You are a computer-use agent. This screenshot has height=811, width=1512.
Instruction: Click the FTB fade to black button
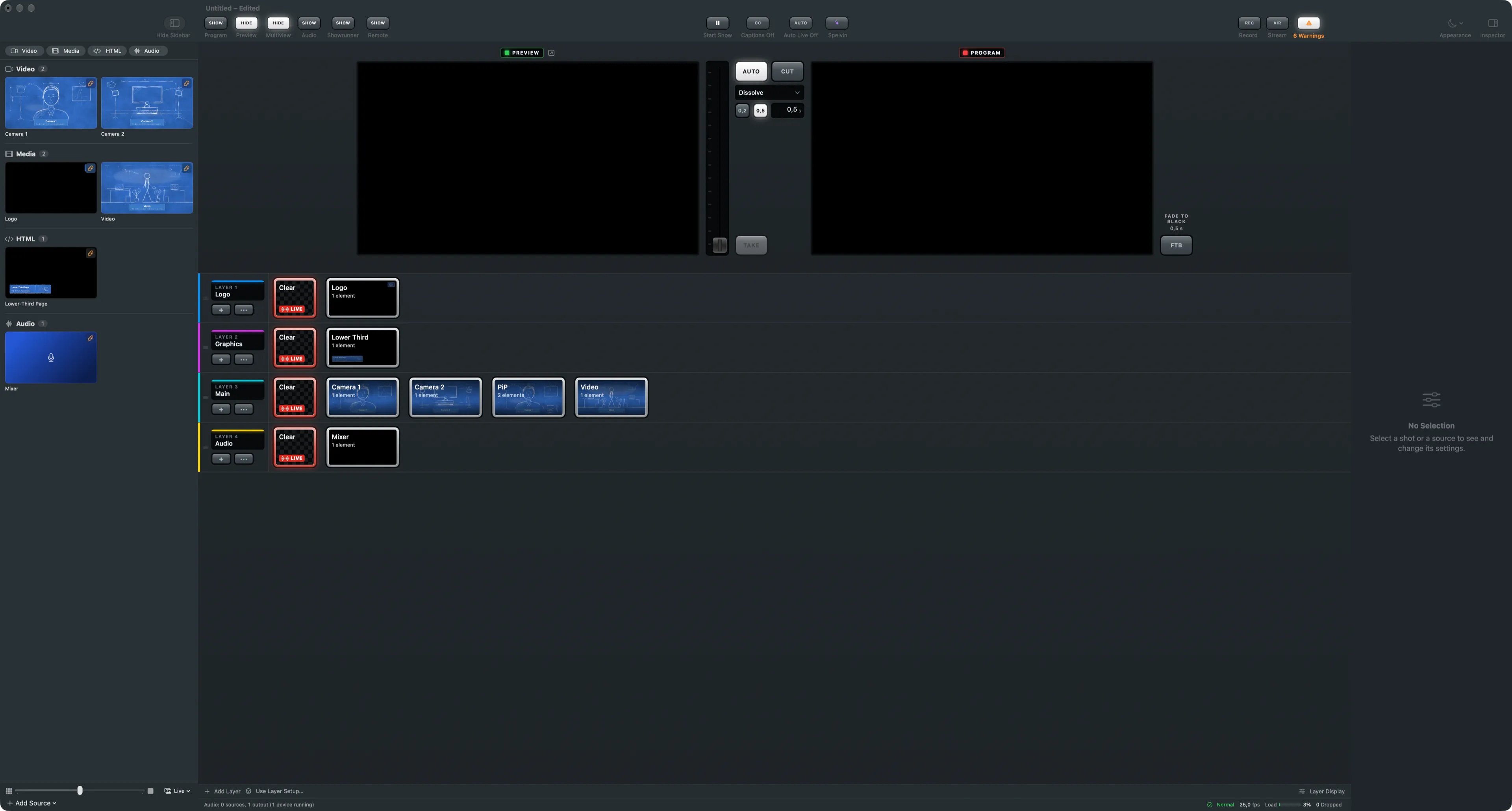[x=1176, y=245]
